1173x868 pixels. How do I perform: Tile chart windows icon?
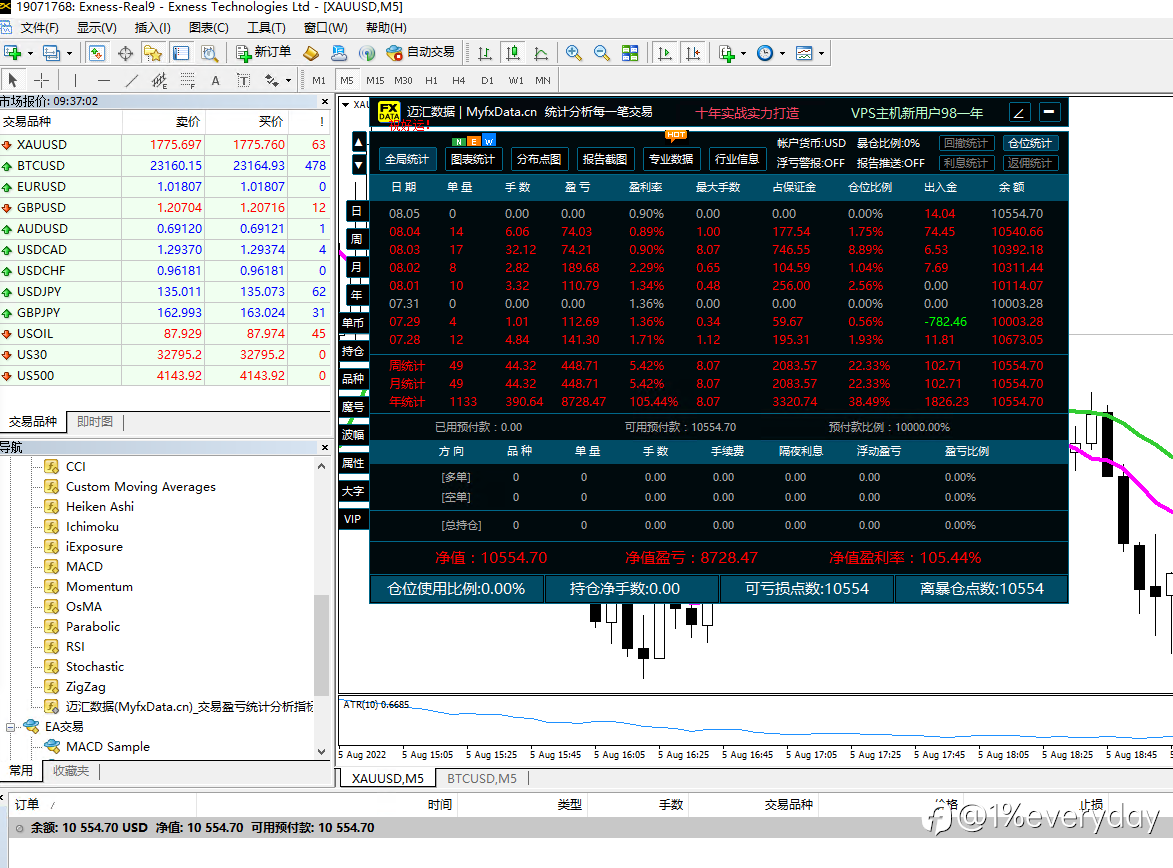point(631,53)
